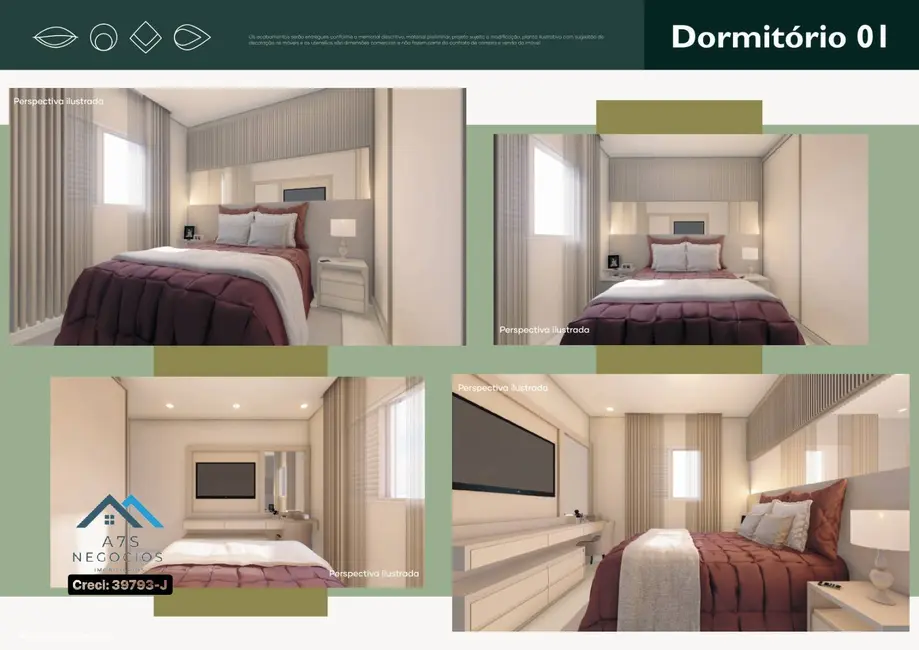Screen dimensions: 919x650
Task: Toggle the Perspectiva ilustrada caption on right render
Action: [x=544, y=328]
